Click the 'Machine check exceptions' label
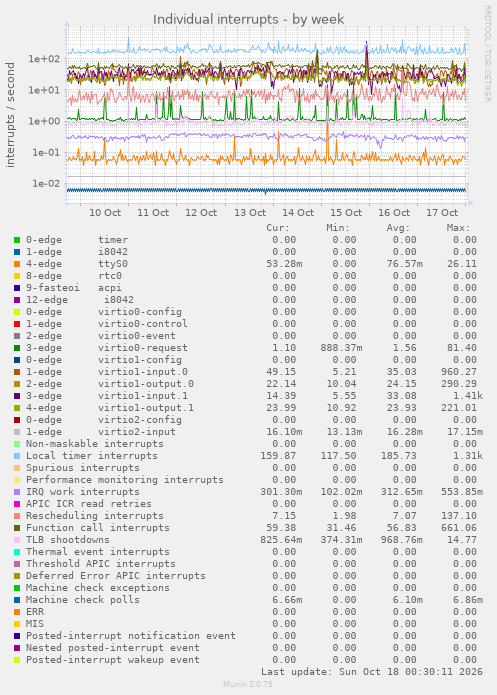Image resolution: width=497 pixels, height=695 pixels. pyautogui.click(x=98, y=588)
